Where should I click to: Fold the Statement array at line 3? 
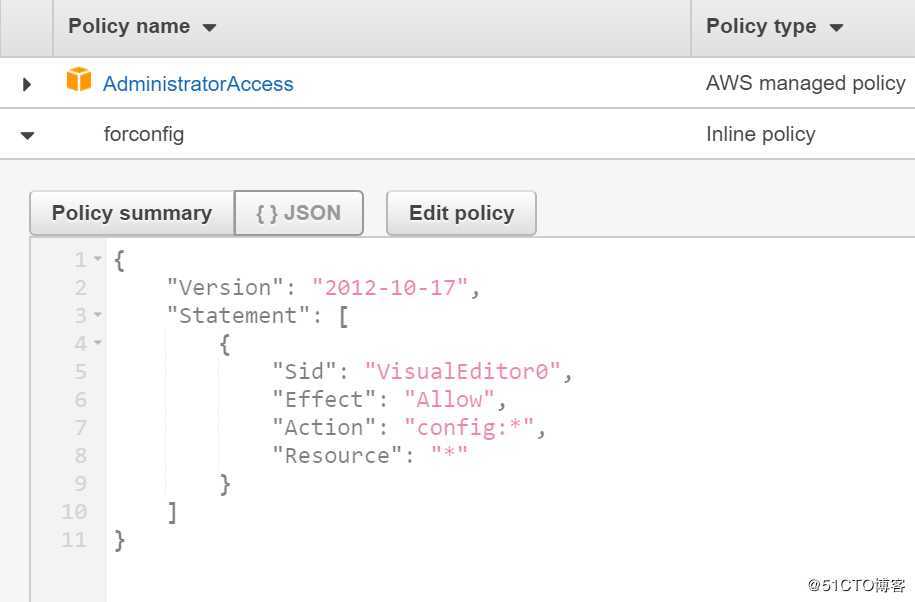pos(98,316)
